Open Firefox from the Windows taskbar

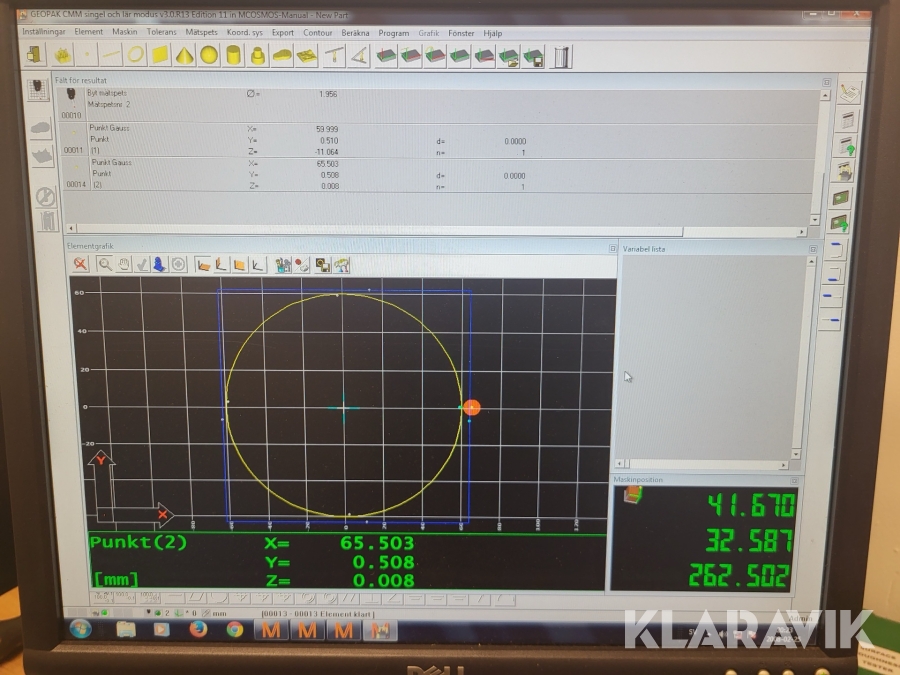[x=198, y=629]
